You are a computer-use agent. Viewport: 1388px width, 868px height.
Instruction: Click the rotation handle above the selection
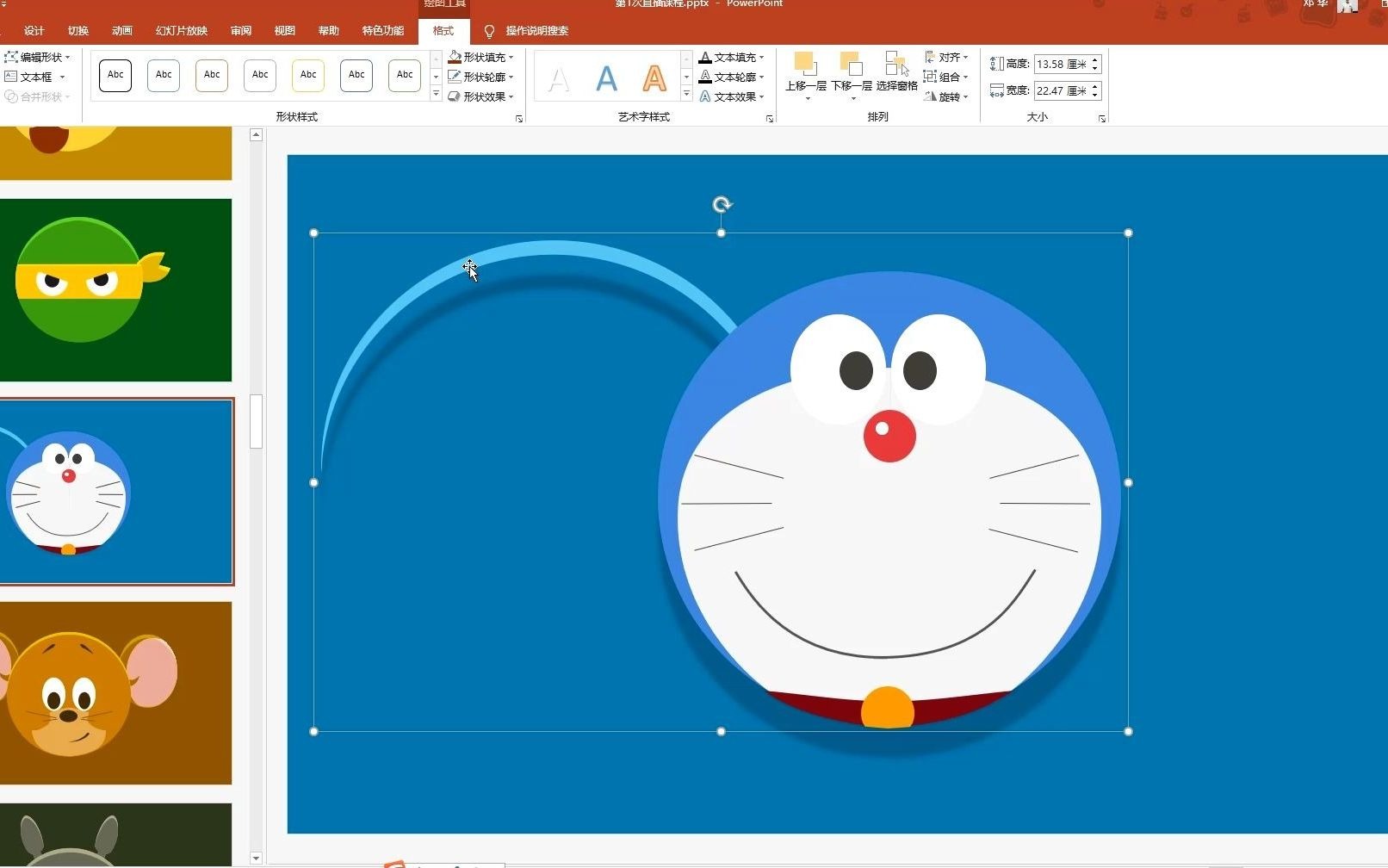coord(722,205)
